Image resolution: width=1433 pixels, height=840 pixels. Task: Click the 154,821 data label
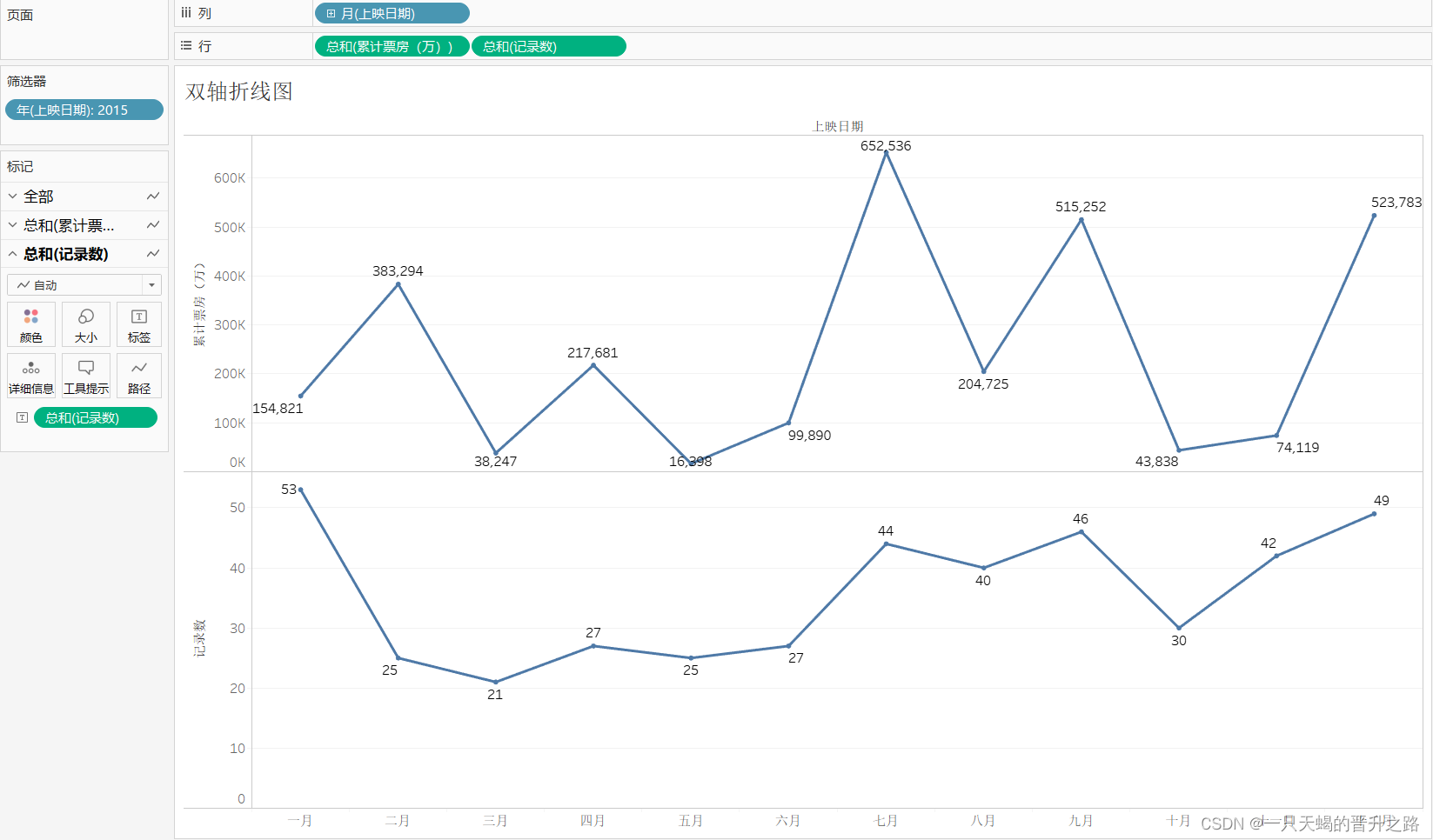coord(278,408)
